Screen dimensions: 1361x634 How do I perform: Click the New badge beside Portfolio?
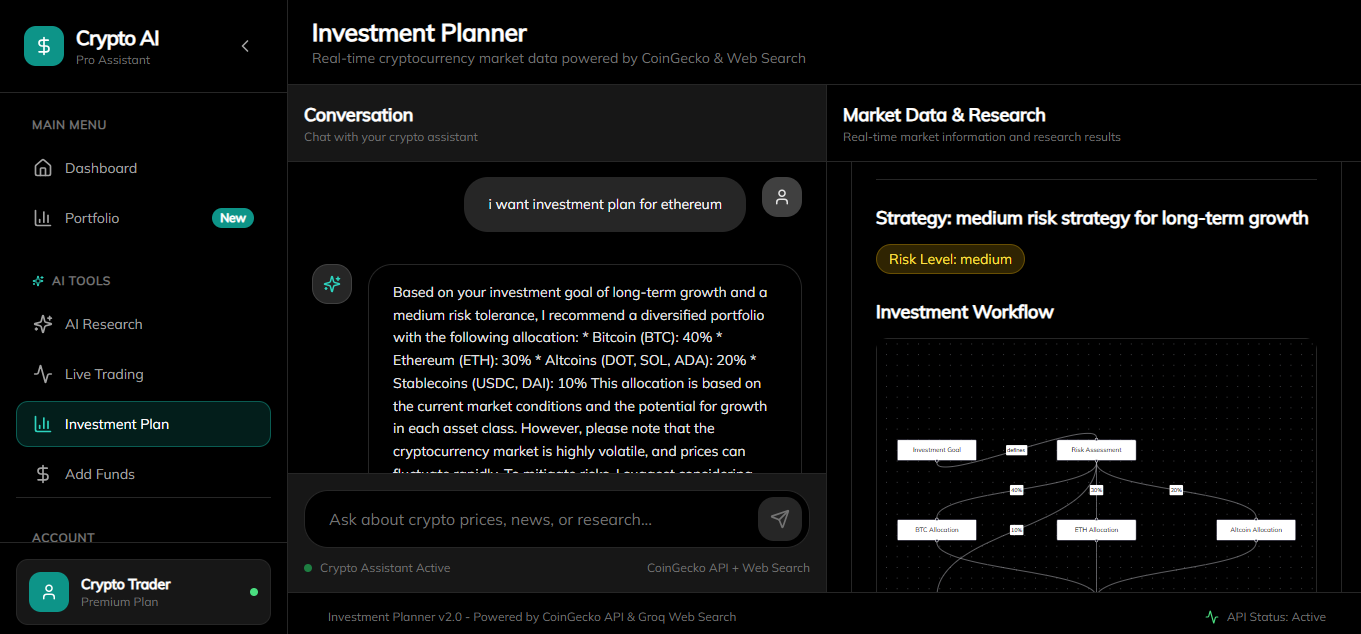pos(233,218)
